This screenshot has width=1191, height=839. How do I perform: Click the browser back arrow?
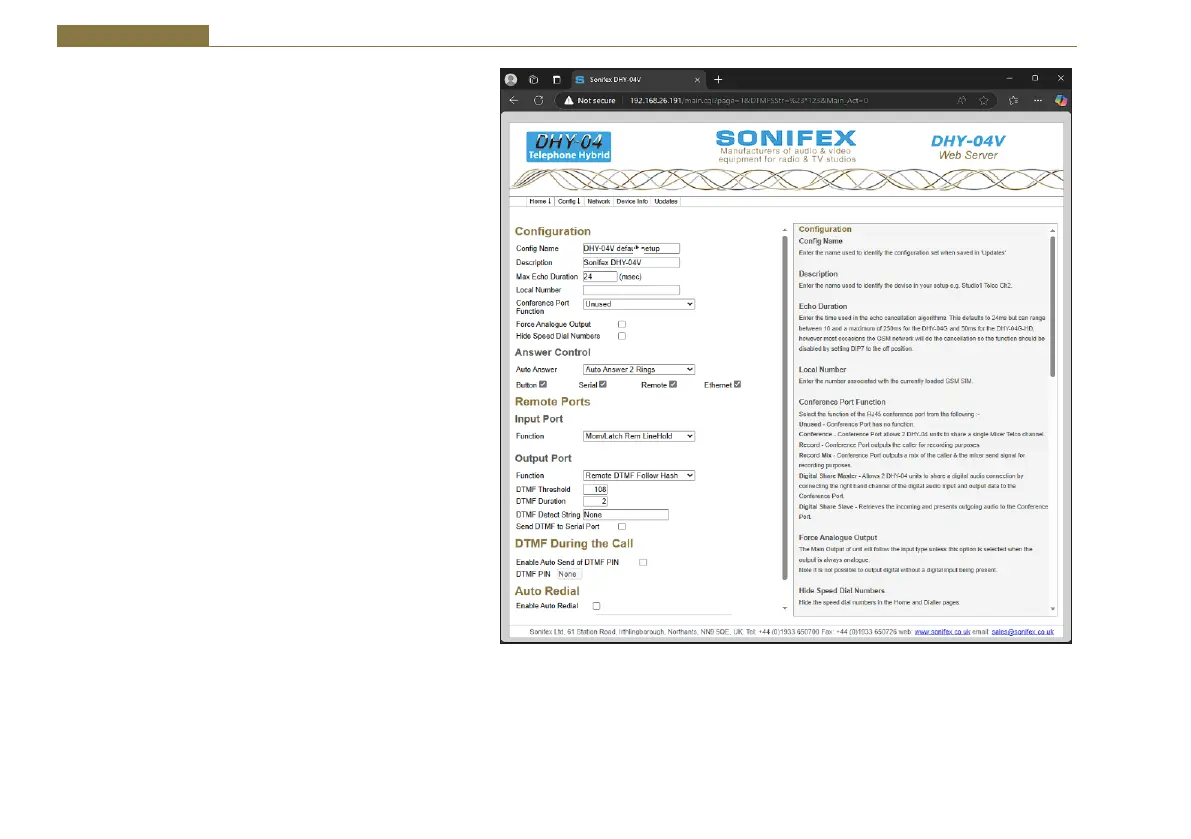coord(514,100)
